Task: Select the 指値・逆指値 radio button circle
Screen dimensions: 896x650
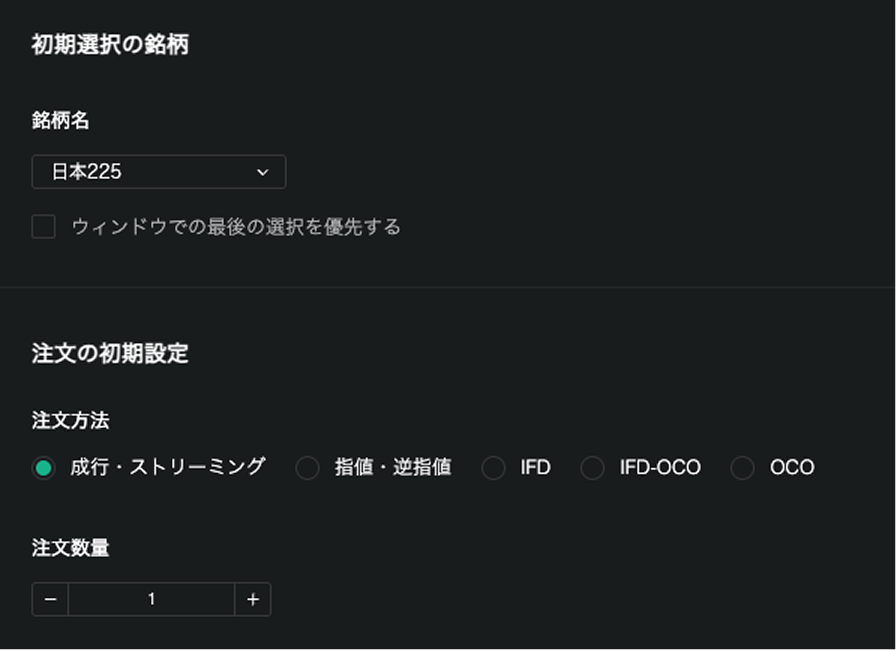Action: click(307, 468)
